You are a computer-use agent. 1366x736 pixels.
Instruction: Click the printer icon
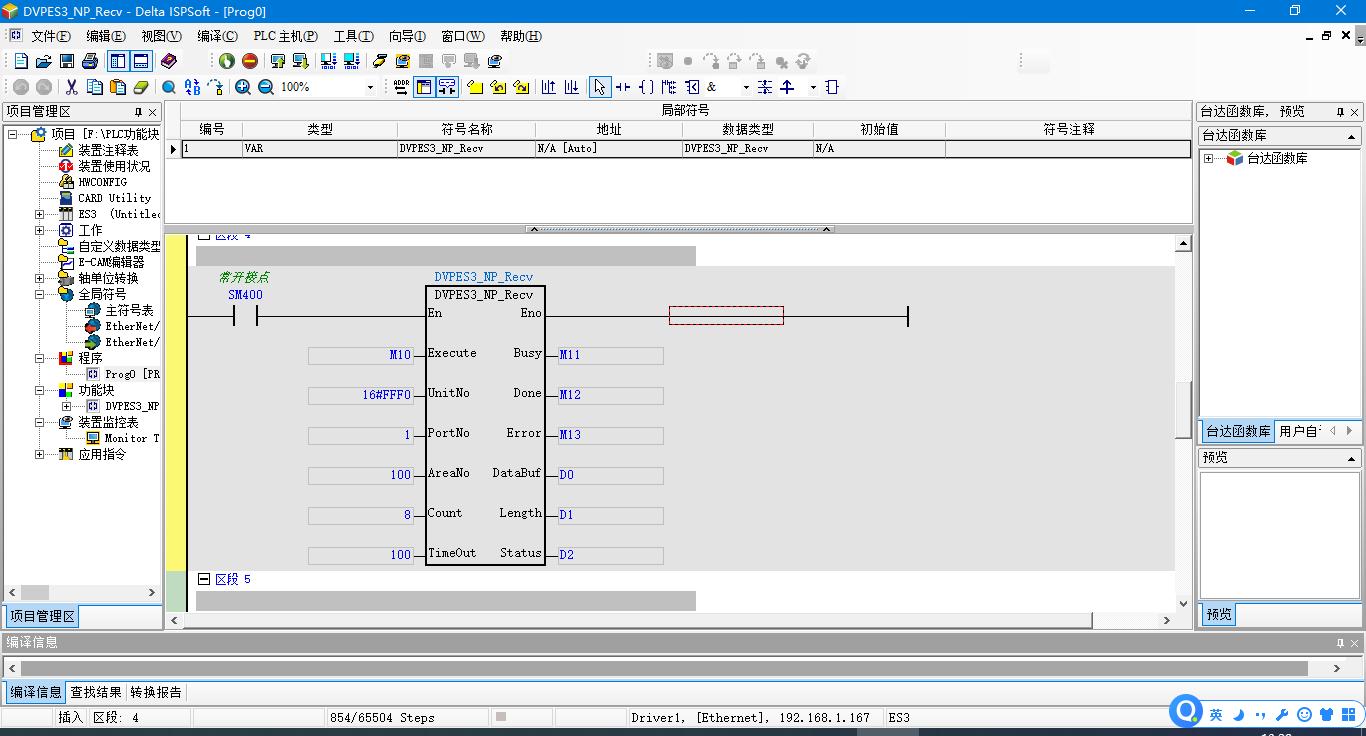(90, 61)
